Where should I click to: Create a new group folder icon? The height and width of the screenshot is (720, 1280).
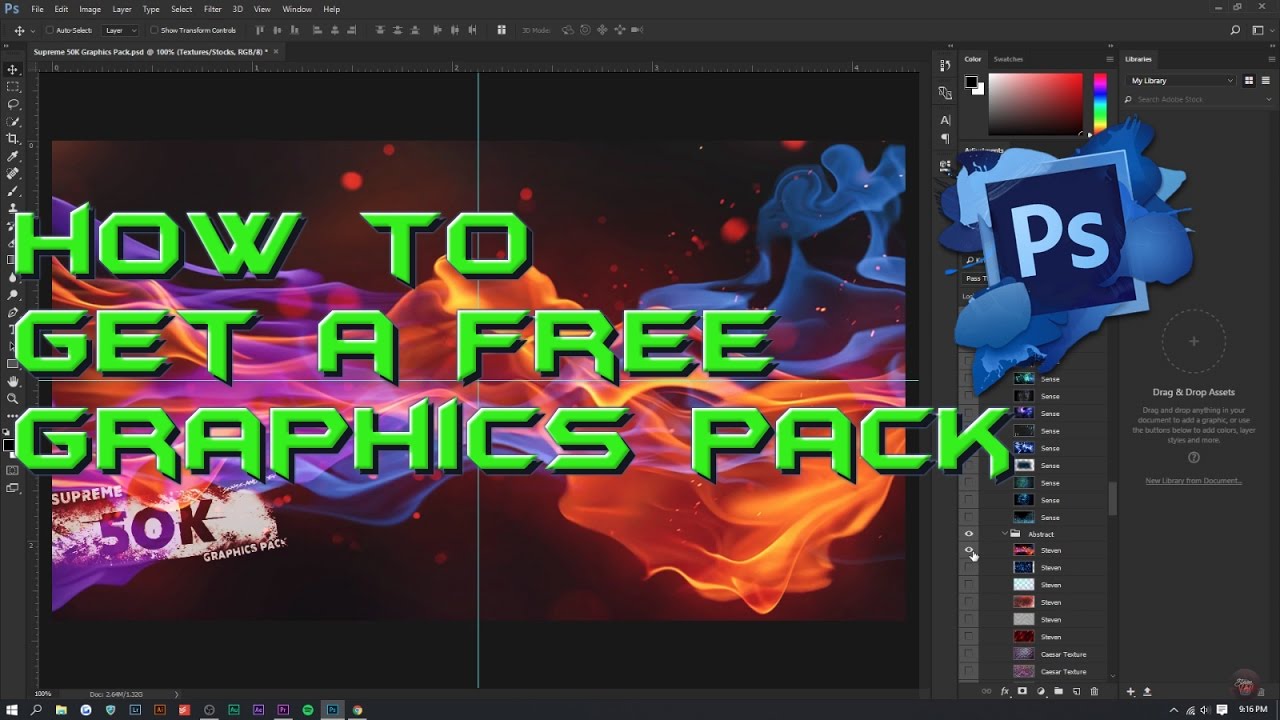click(x=1058, y=691)
